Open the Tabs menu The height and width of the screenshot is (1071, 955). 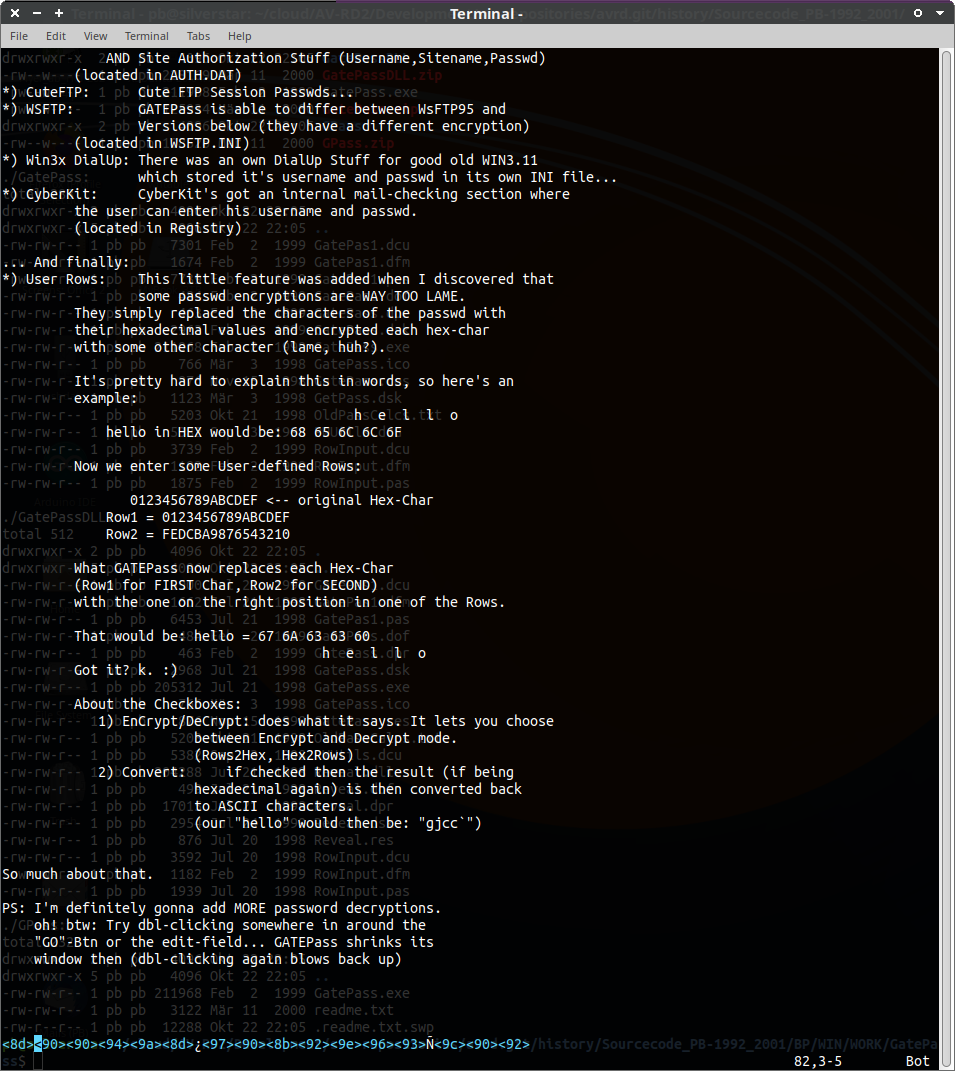[x=198, y=36]
